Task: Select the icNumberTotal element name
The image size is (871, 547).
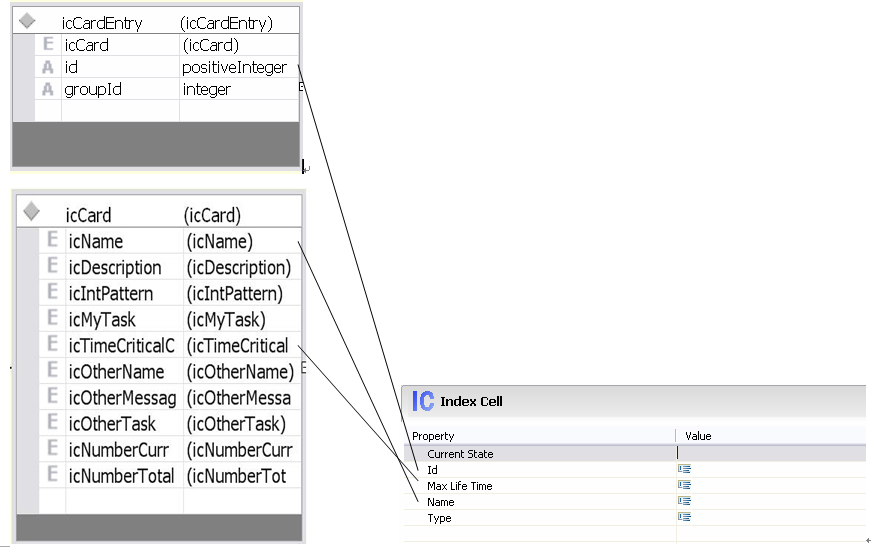Action: click(121, 476)
